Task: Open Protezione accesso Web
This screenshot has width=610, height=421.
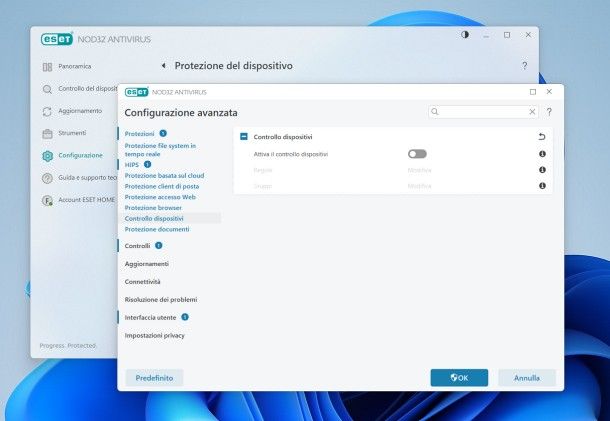Action: point(160,197)
